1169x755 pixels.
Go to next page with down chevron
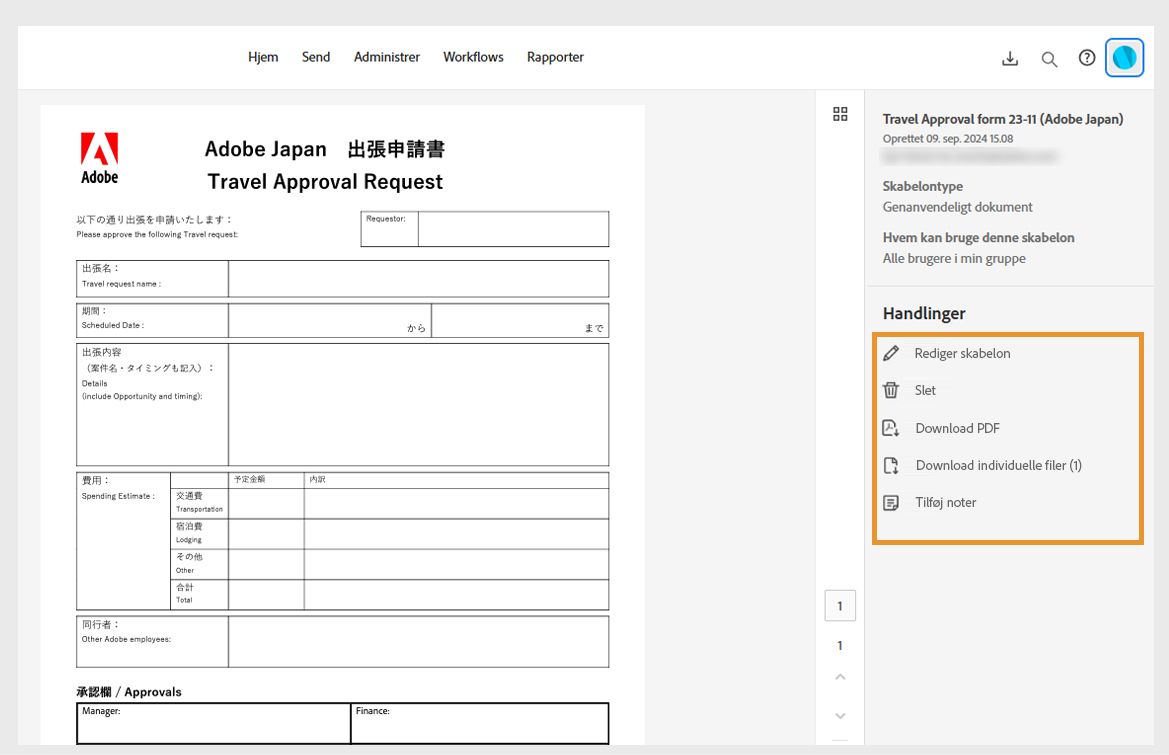[840, 715]
